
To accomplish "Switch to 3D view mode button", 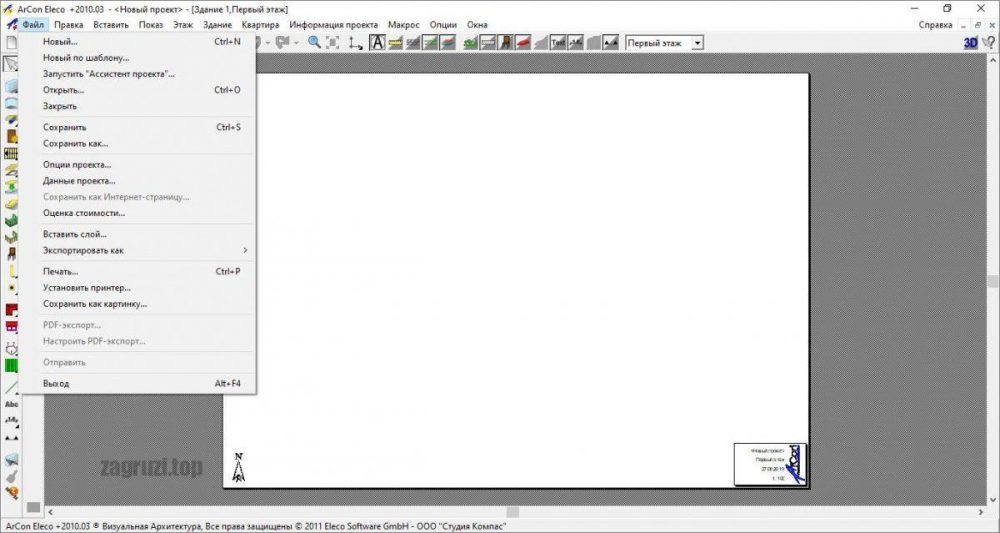I will coord(970,43).
